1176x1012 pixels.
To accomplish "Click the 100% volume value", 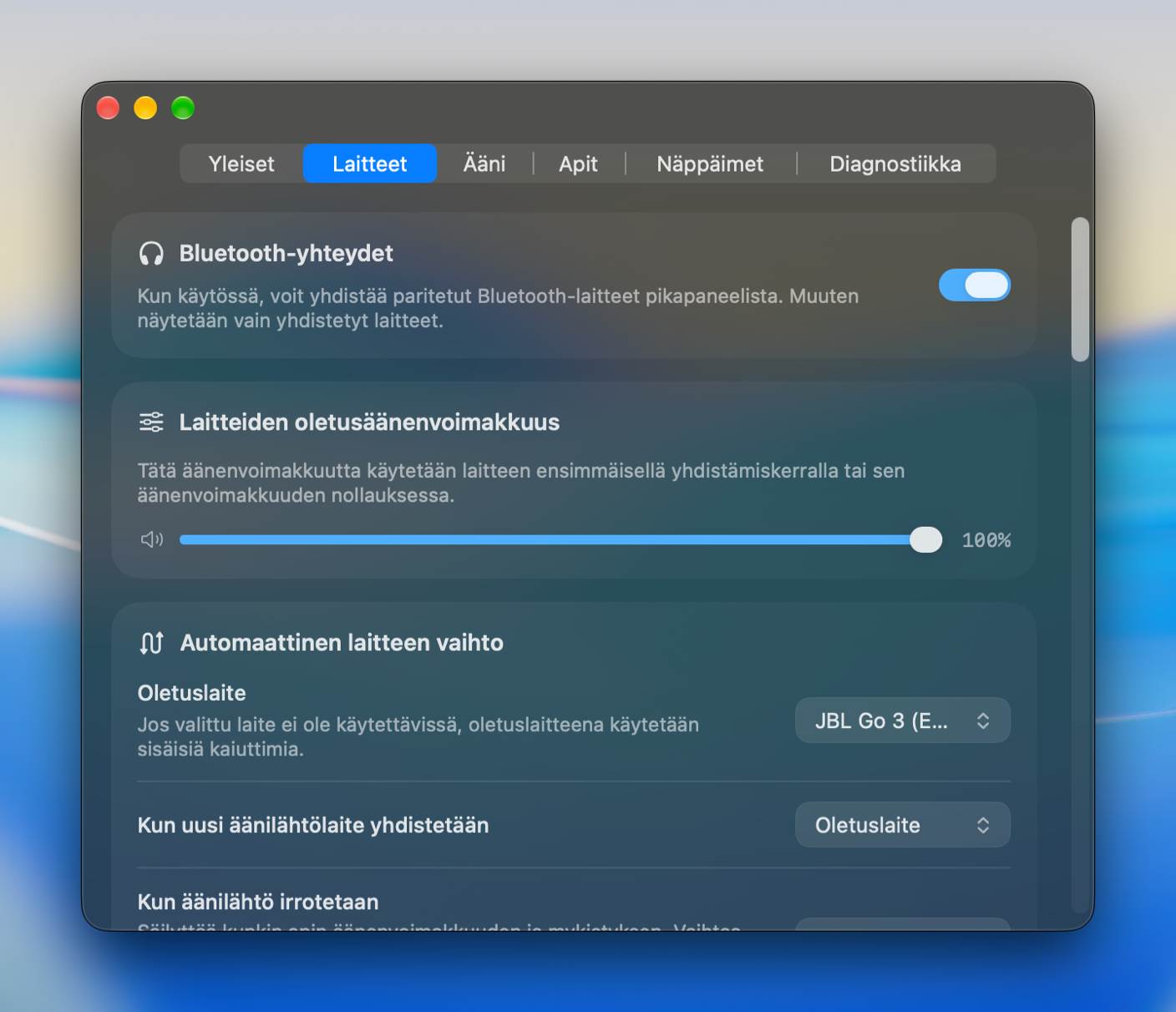I will click(x=986, y=540).
